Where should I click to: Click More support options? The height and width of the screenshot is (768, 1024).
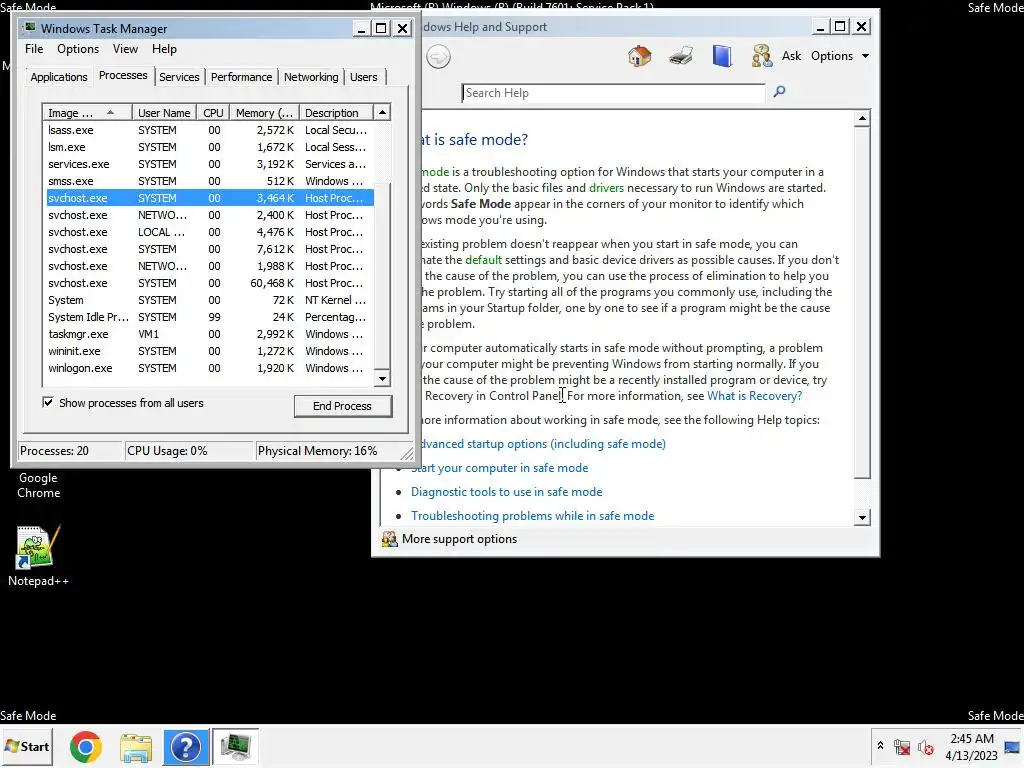[459, 539]
